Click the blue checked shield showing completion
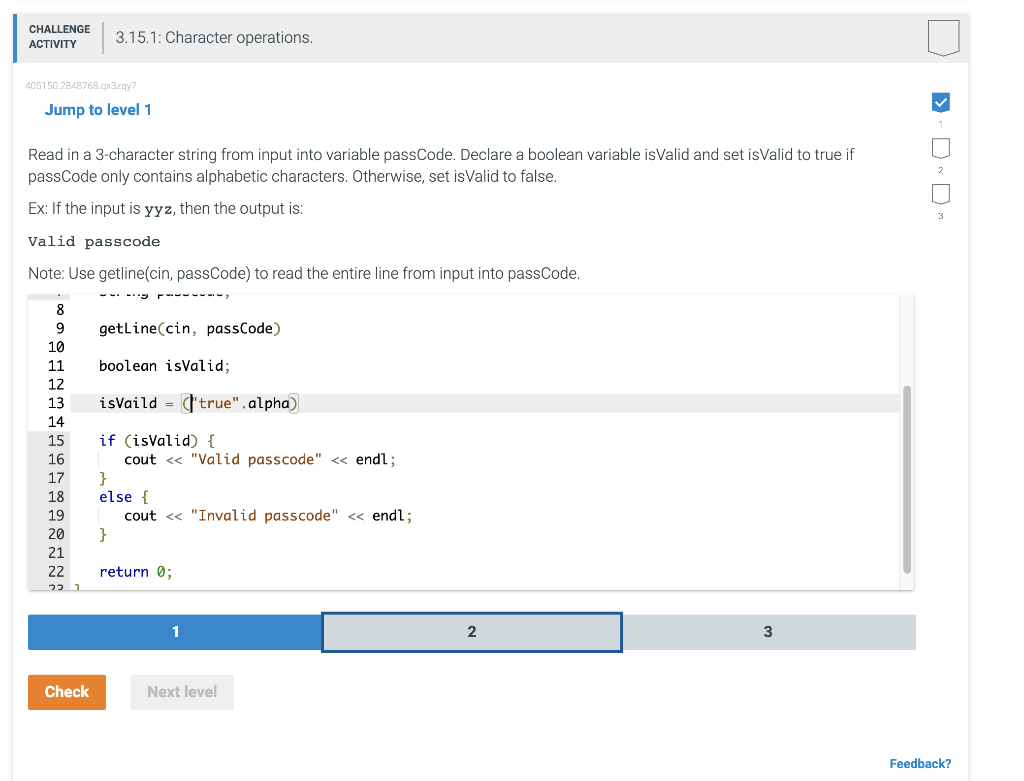The width and height of the screenshot is (1024, 781). click(x=940, y=101)
